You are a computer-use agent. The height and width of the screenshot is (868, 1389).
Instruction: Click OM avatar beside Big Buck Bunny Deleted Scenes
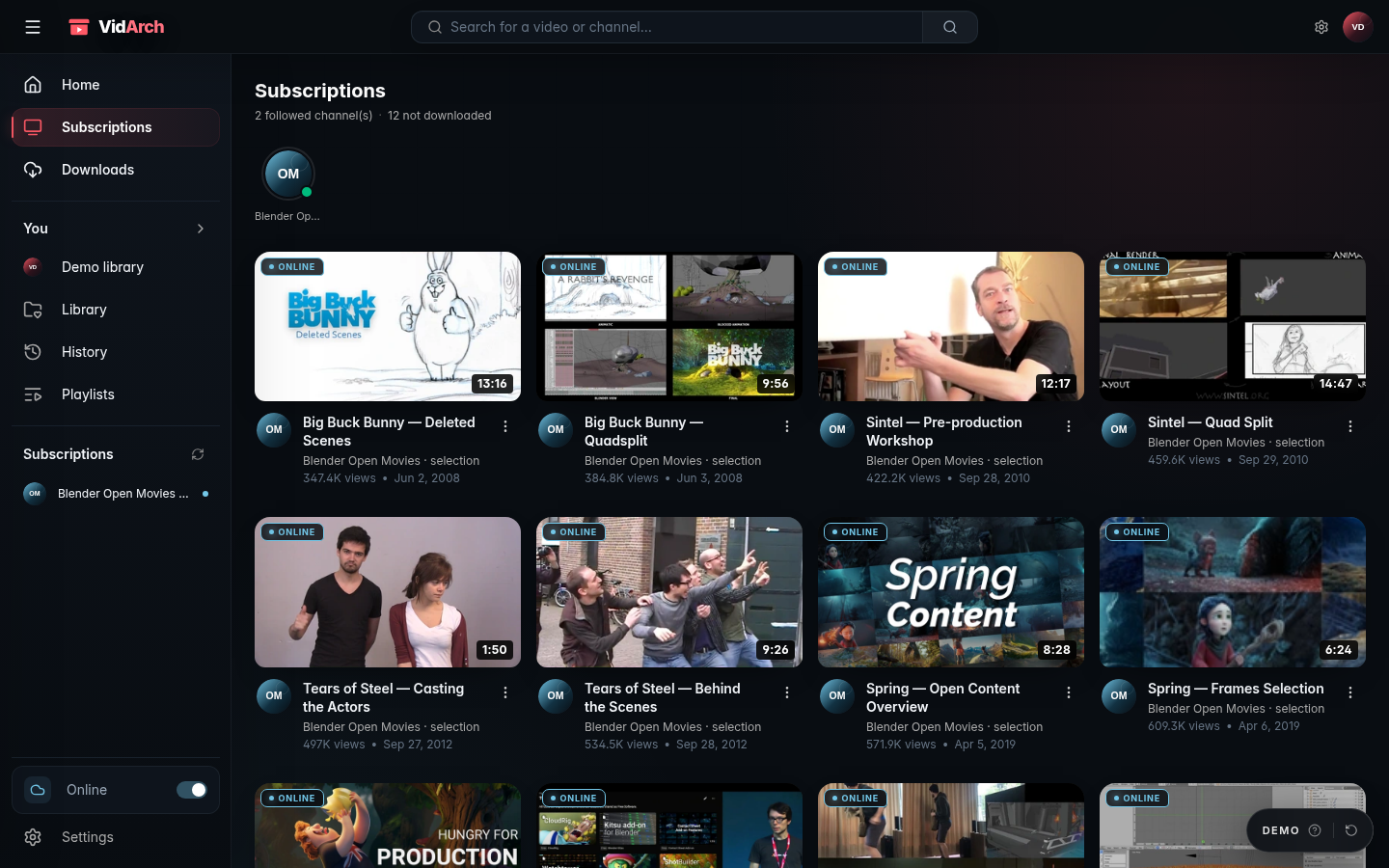coord(274,430)
